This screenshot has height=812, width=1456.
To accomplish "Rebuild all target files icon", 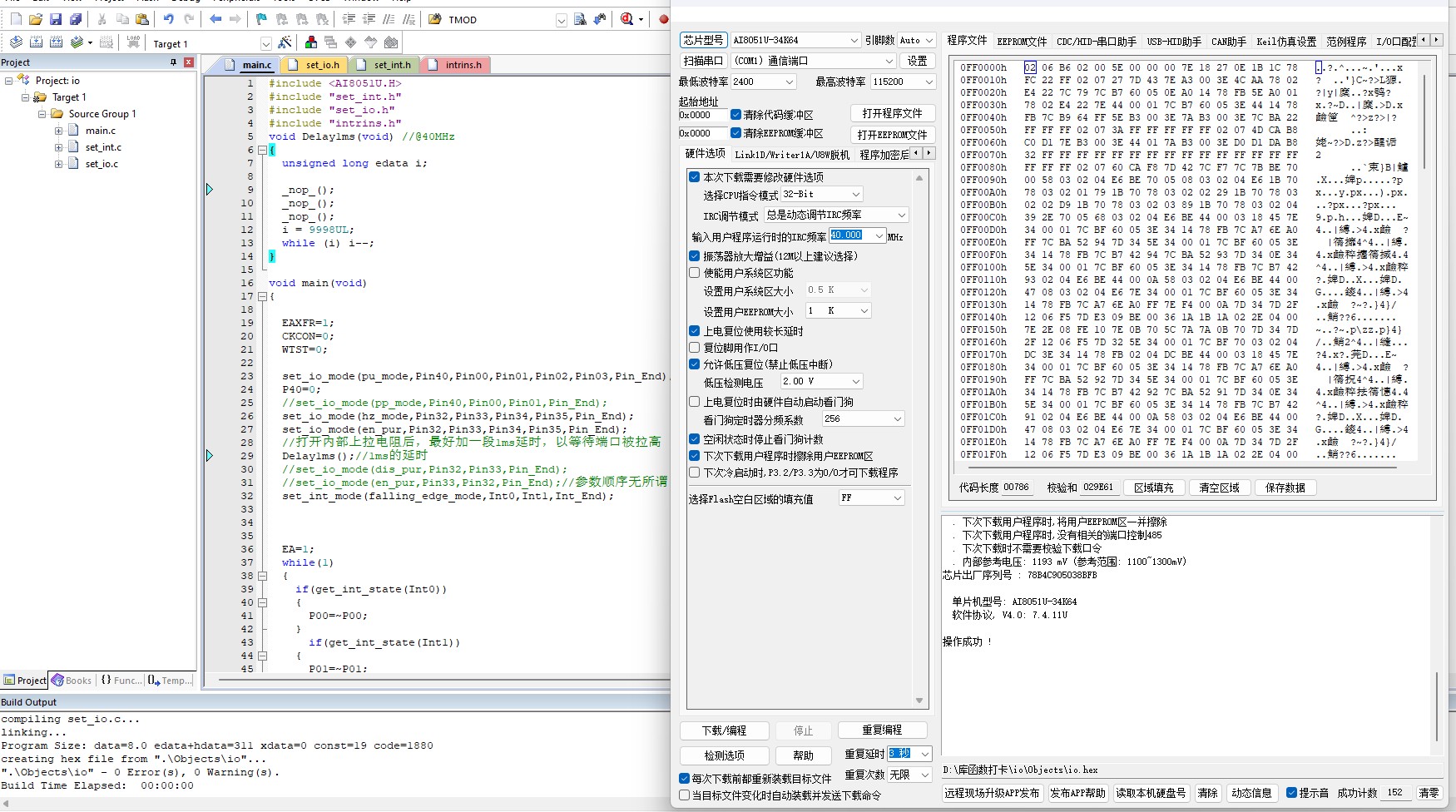I will point(57,42).
